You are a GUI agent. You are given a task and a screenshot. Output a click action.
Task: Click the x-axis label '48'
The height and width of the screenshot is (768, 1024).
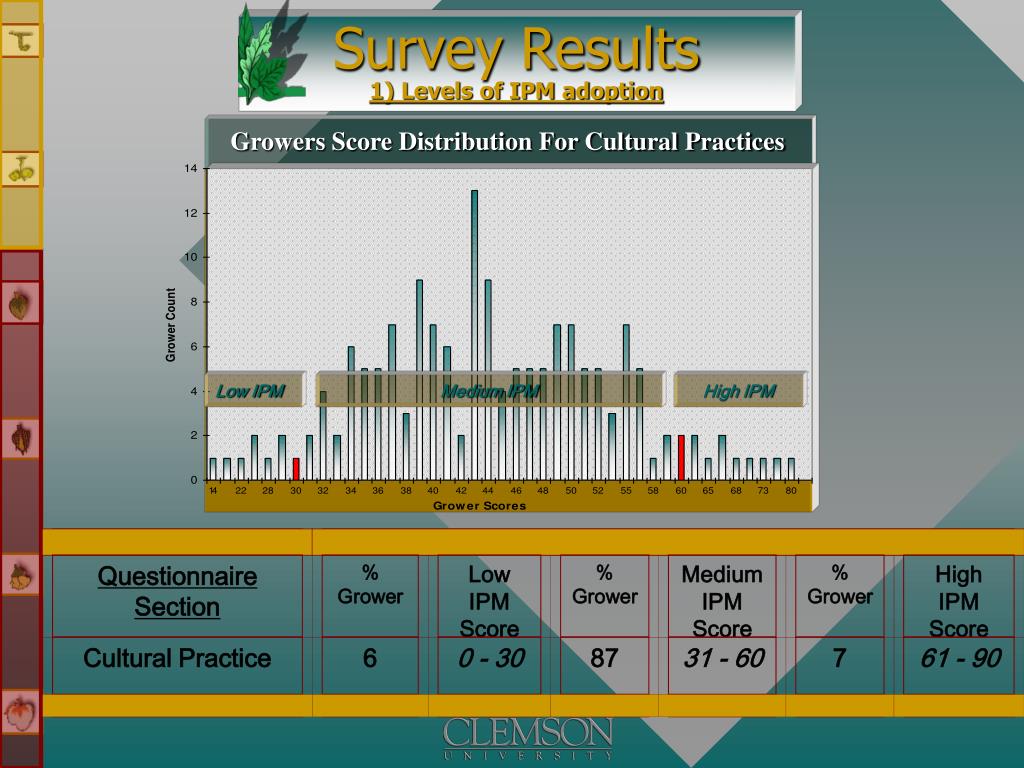543,490
